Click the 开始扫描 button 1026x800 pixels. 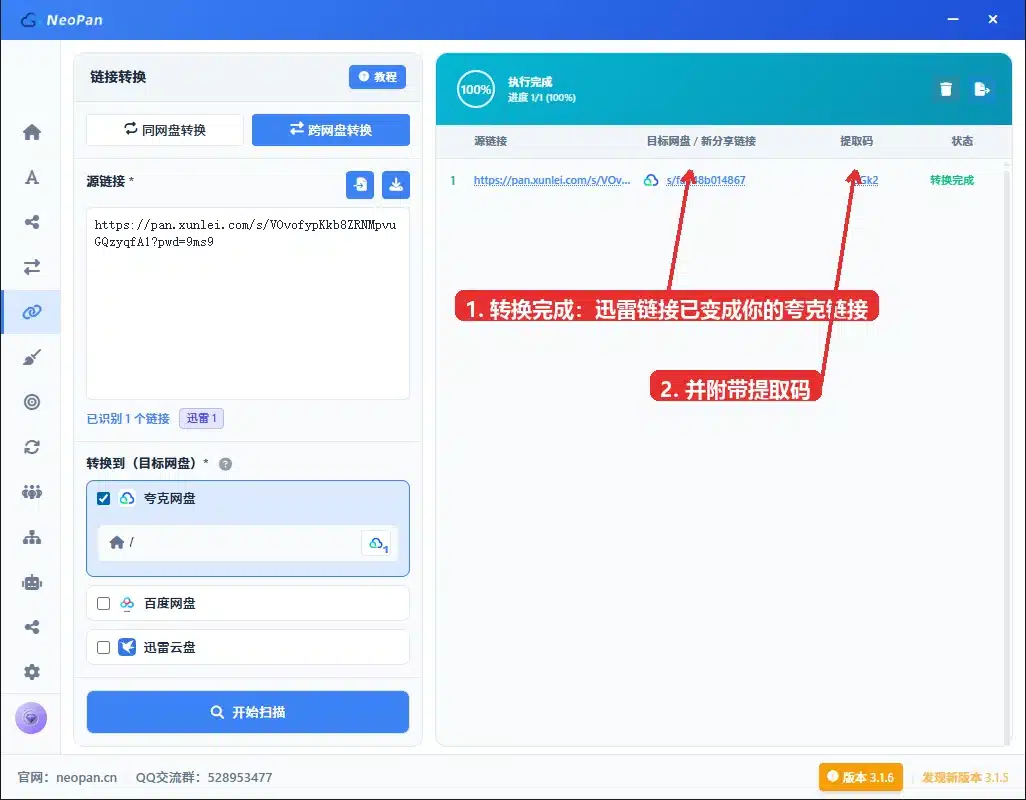(x=248, y=712)
